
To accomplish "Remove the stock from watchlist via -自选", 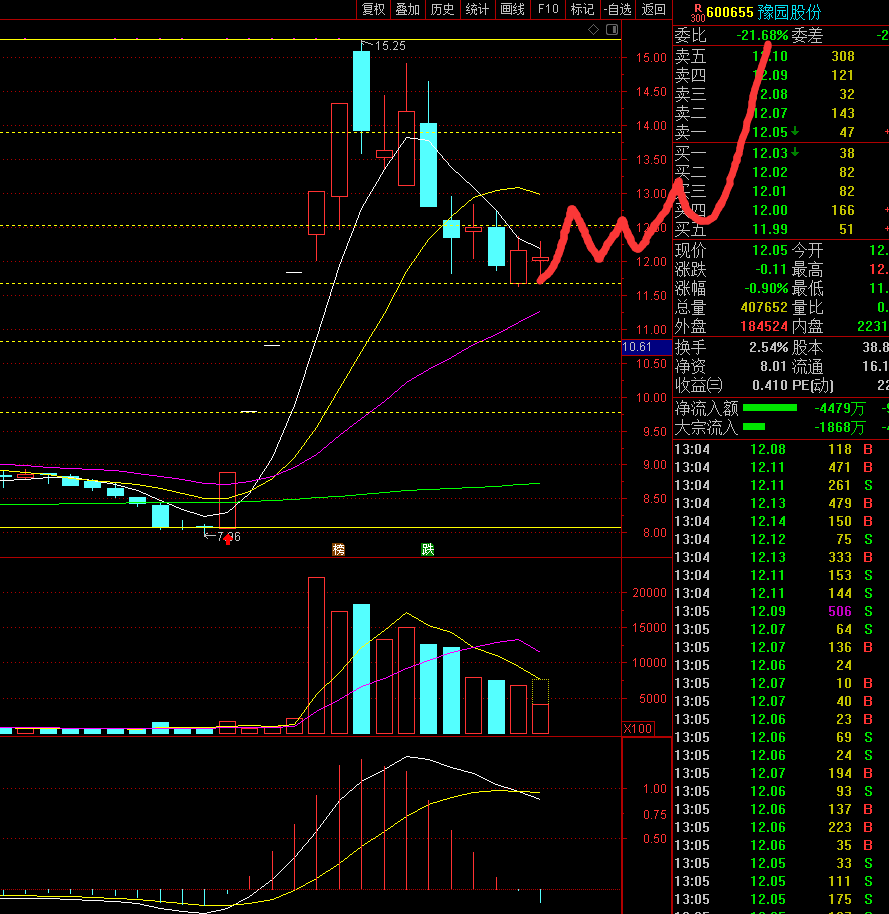I will (x=618, y=9).
